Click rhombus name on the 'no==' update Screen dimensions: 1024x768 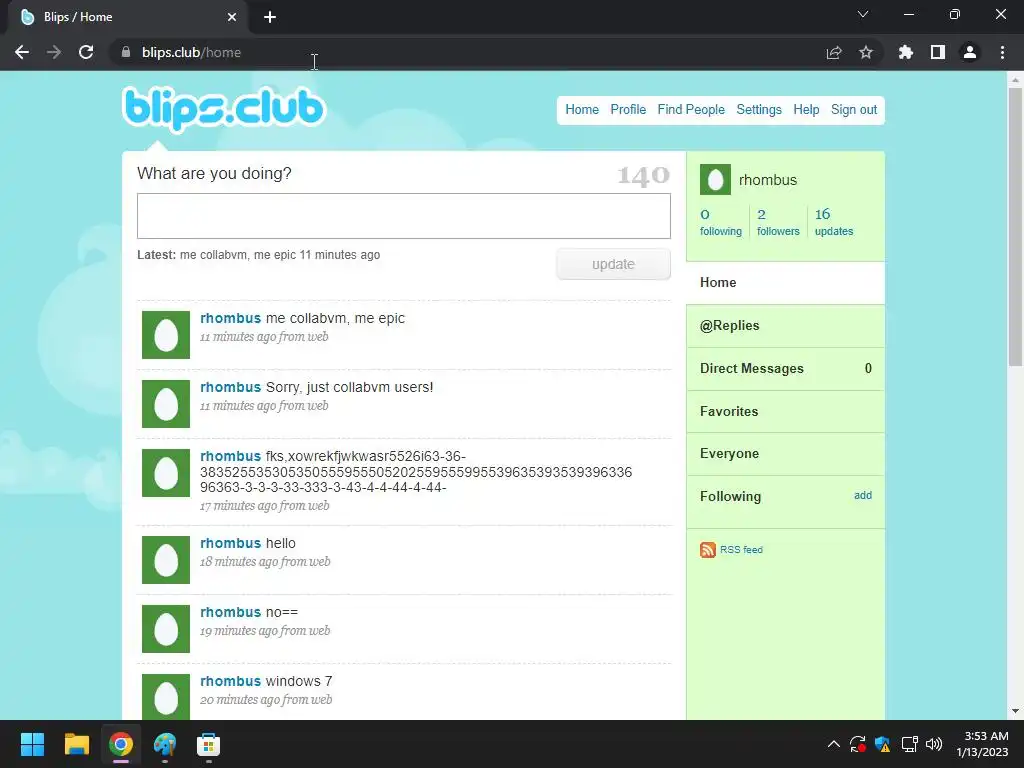click(231, 612)
